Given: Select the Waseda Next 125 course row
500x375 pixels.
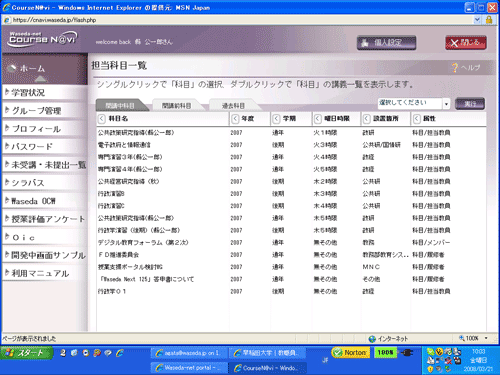Looking at the screenshot, I should [x=291, y=279].
